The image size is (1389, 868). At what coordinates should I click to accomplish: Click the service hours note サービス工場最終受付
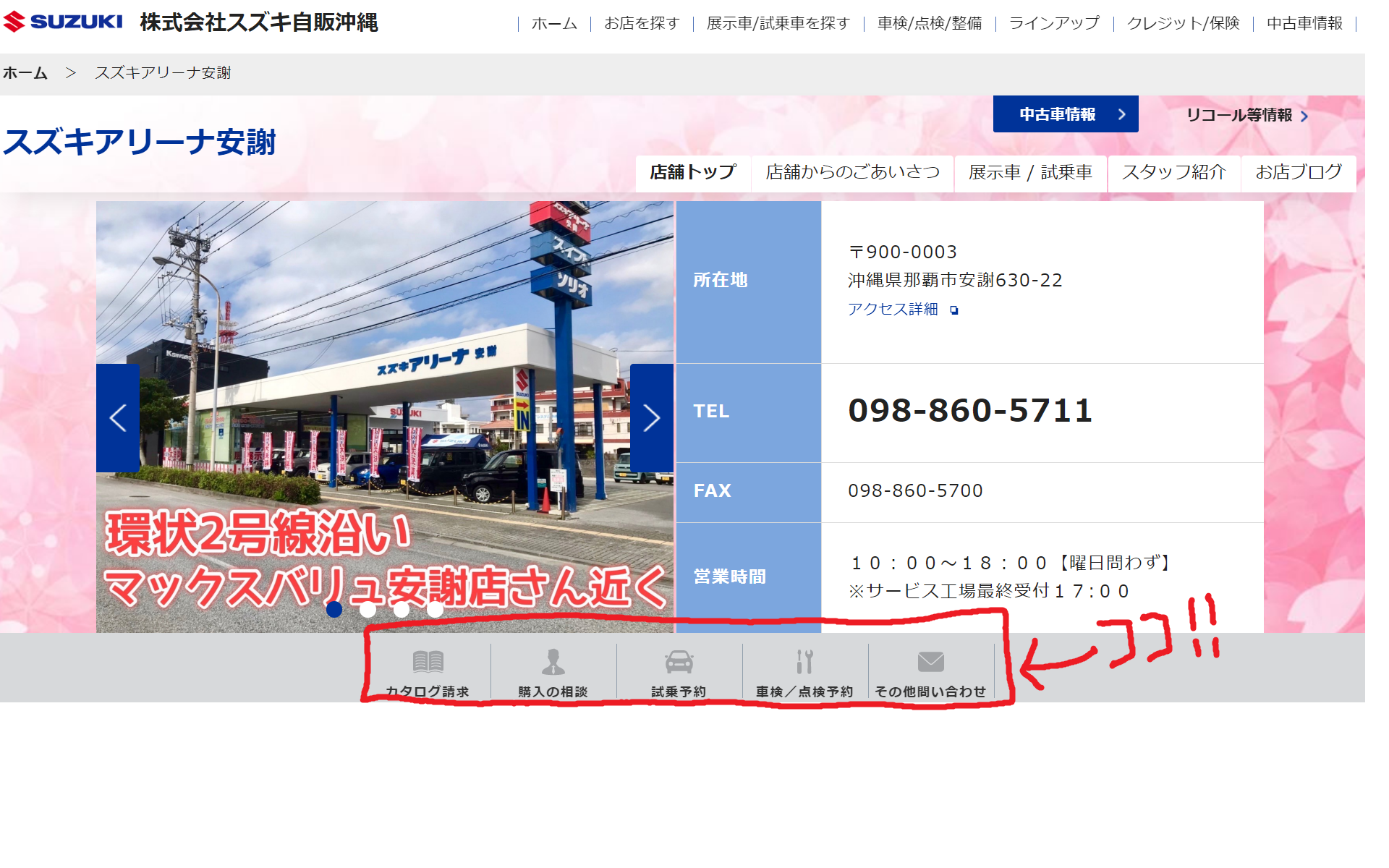coord(988,592)
